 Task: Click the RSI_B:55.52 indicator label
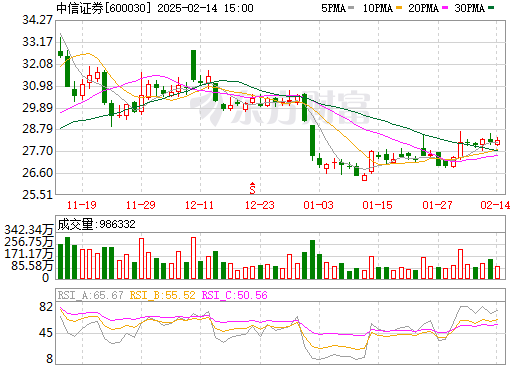pyautogui.click(x=162, y=295)
